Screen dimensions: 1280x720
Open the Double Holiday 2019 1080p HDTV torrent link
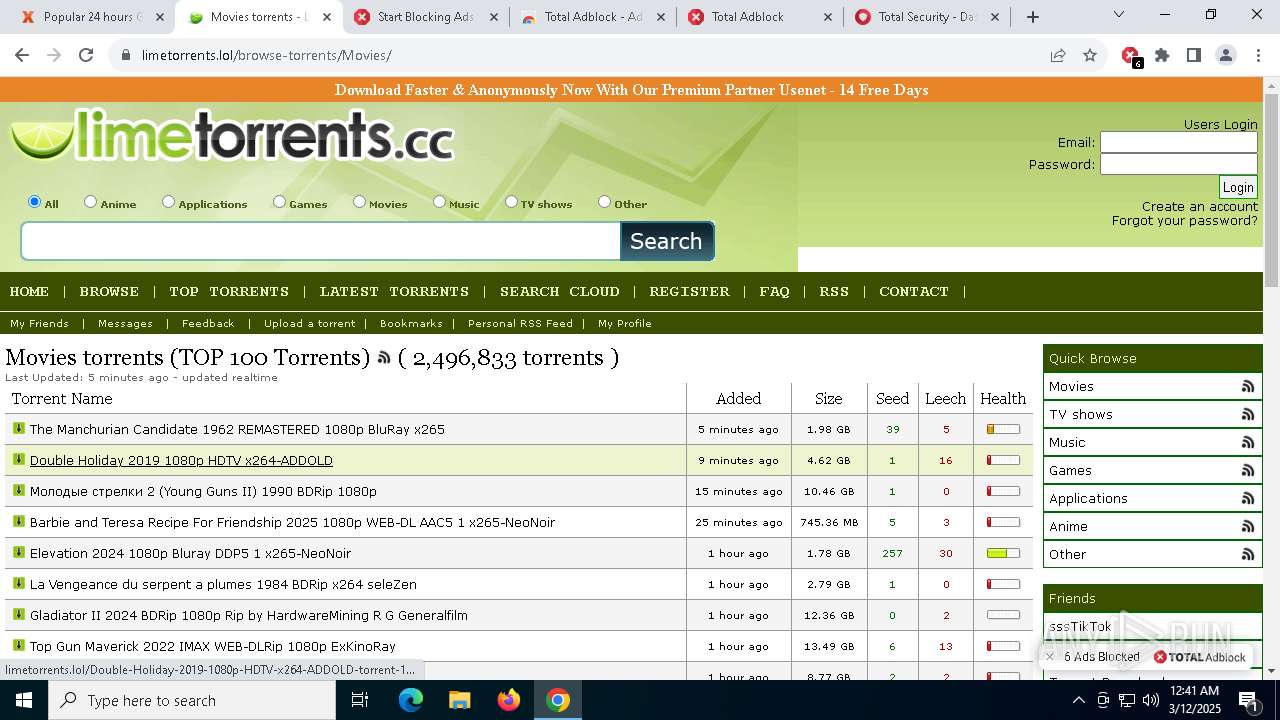pyautogui.click(x=181, y=460)
